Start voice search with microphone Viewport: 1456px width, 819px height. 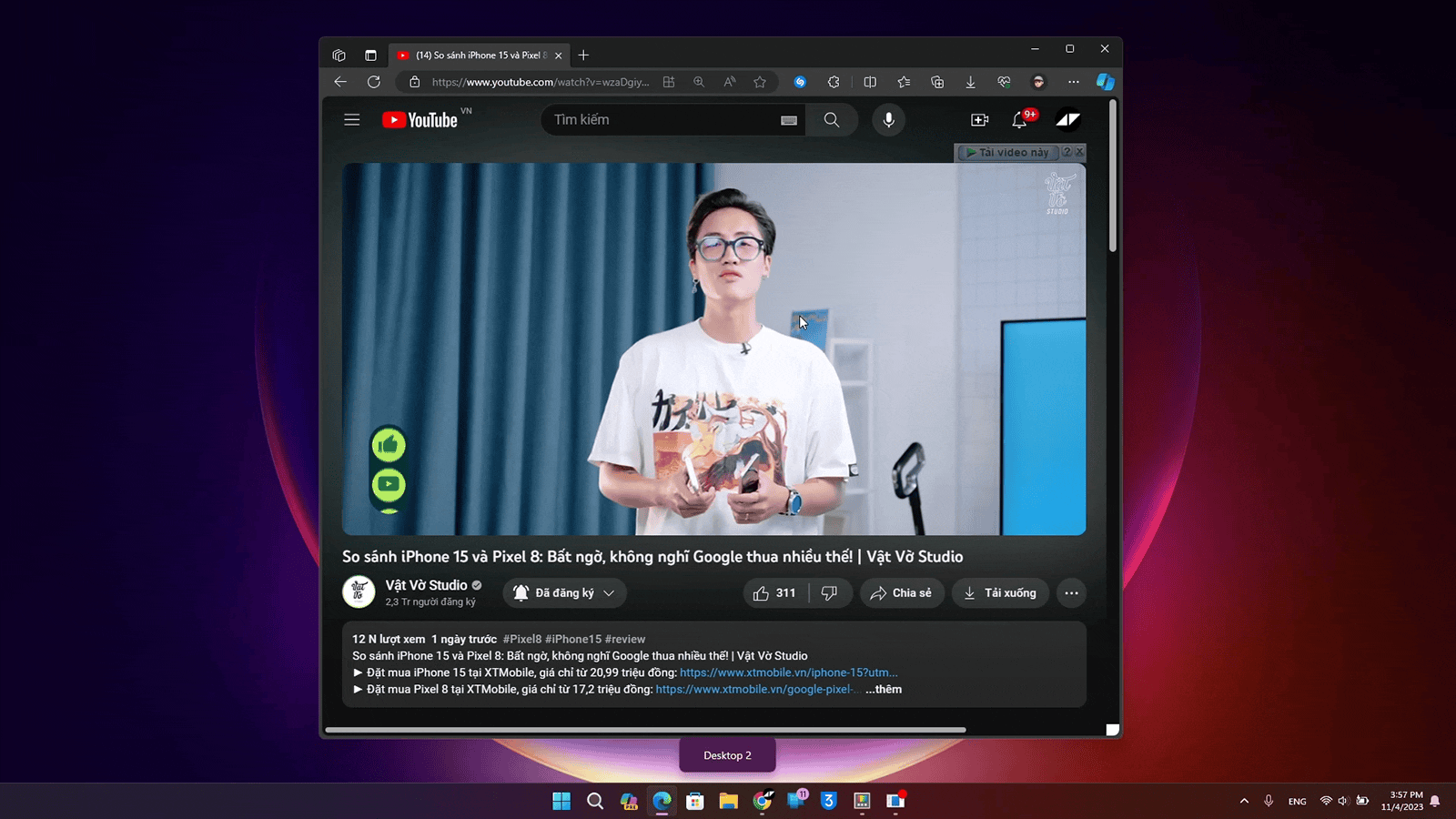click(x=889, y=120)
